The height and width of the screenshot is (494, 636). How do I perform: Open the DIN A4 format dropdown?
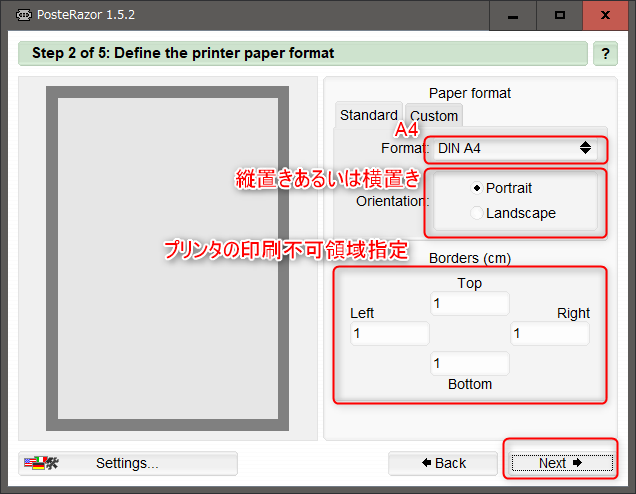515,148
